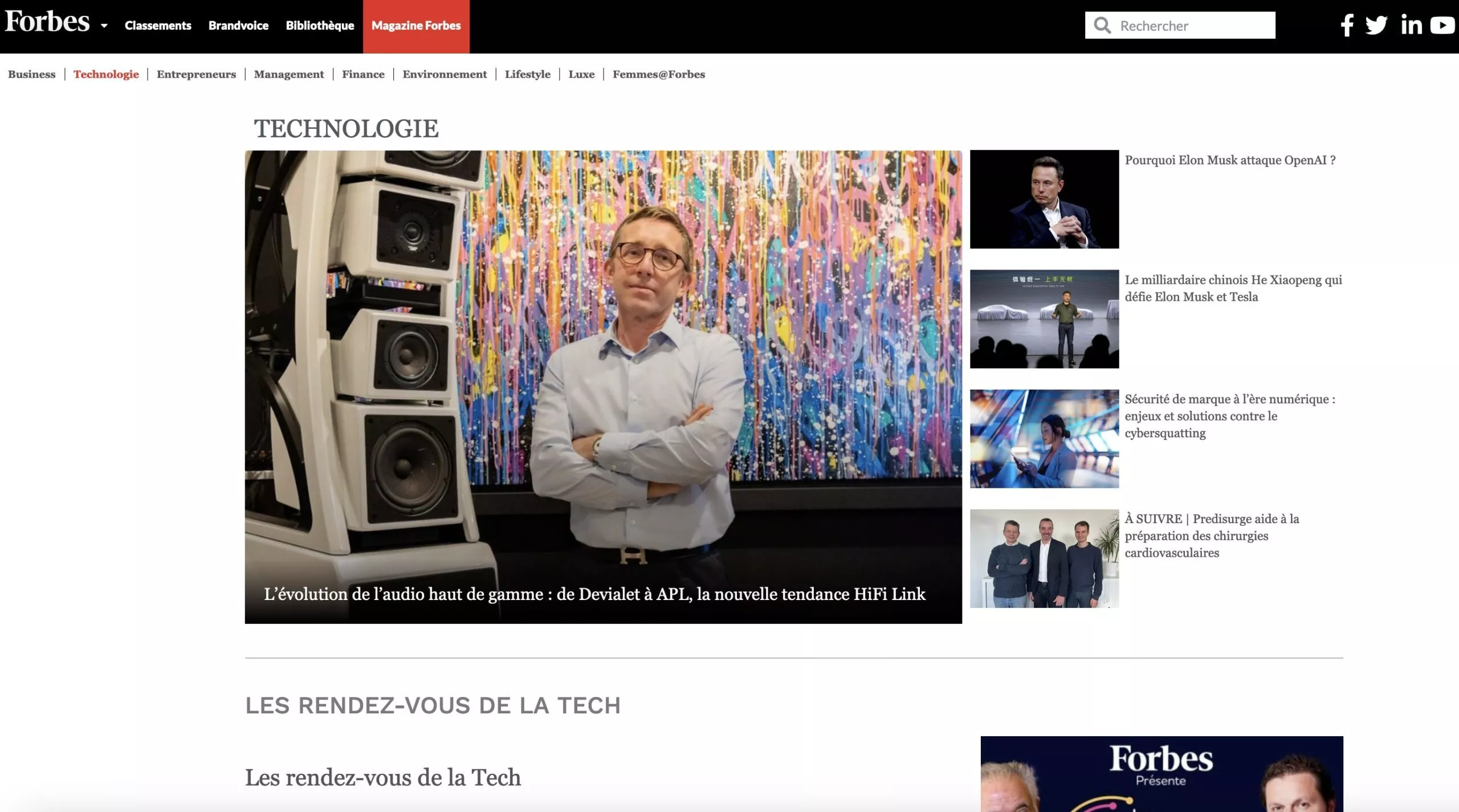This screenshot has height=812, width=1459.
Task: Read the milliardaire chinois He Xiaopeng article
Action: point(1233,288)
